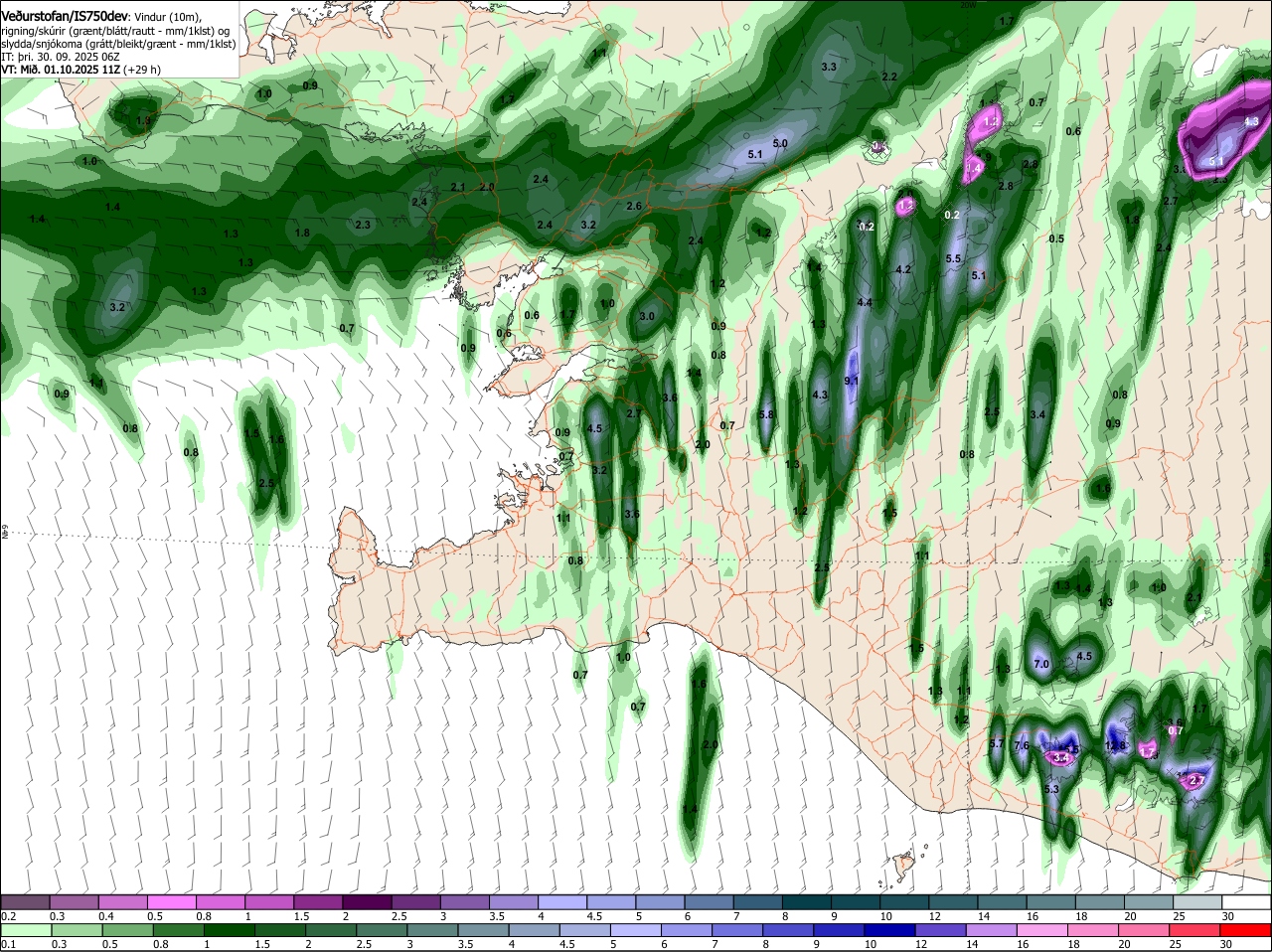1272x952 pixels.
Task: Click the rain legend swatch between 1 and 1.5
Action: [x=228, y=930]
